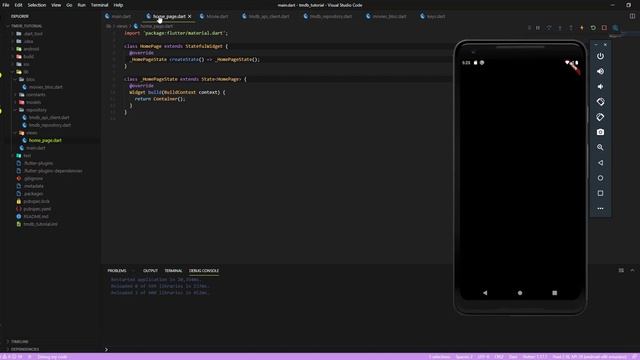Open the Help menu
640x360 pixels.
pyautogui.click(x=118, y=5)
